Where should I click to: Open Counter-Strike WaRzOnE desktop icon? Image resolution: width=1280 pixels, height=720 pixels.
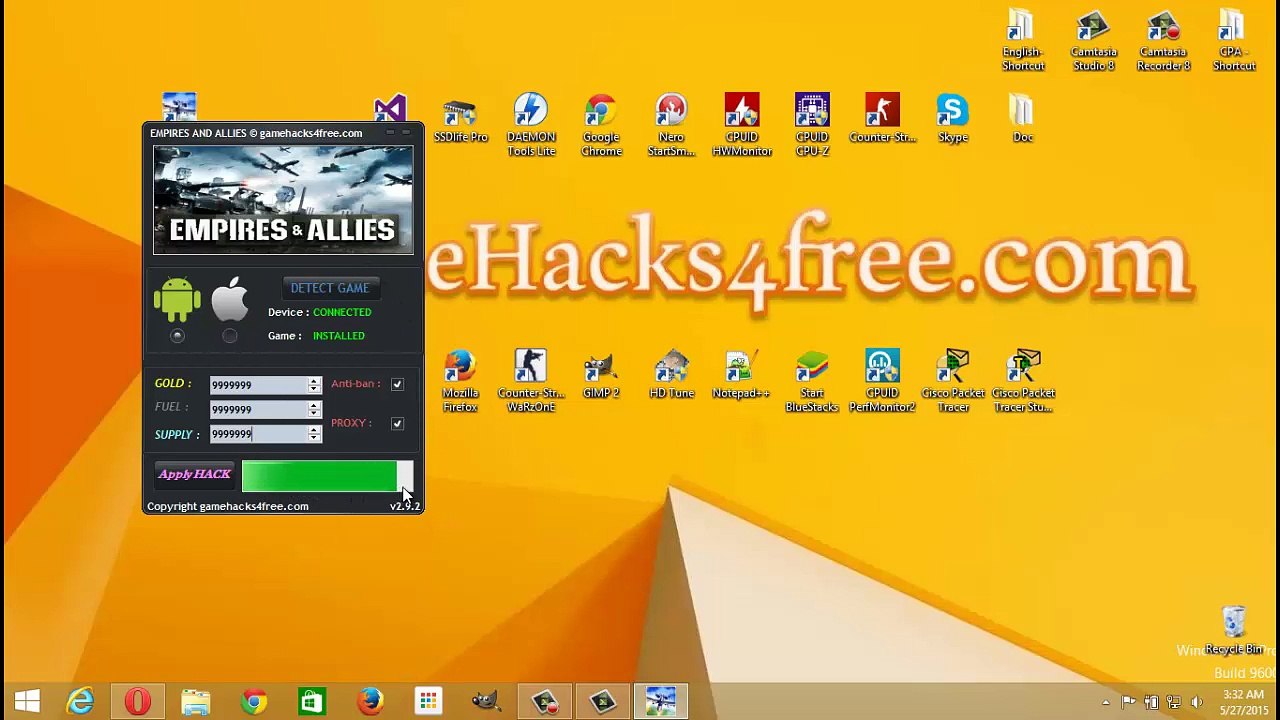point(531,381)
